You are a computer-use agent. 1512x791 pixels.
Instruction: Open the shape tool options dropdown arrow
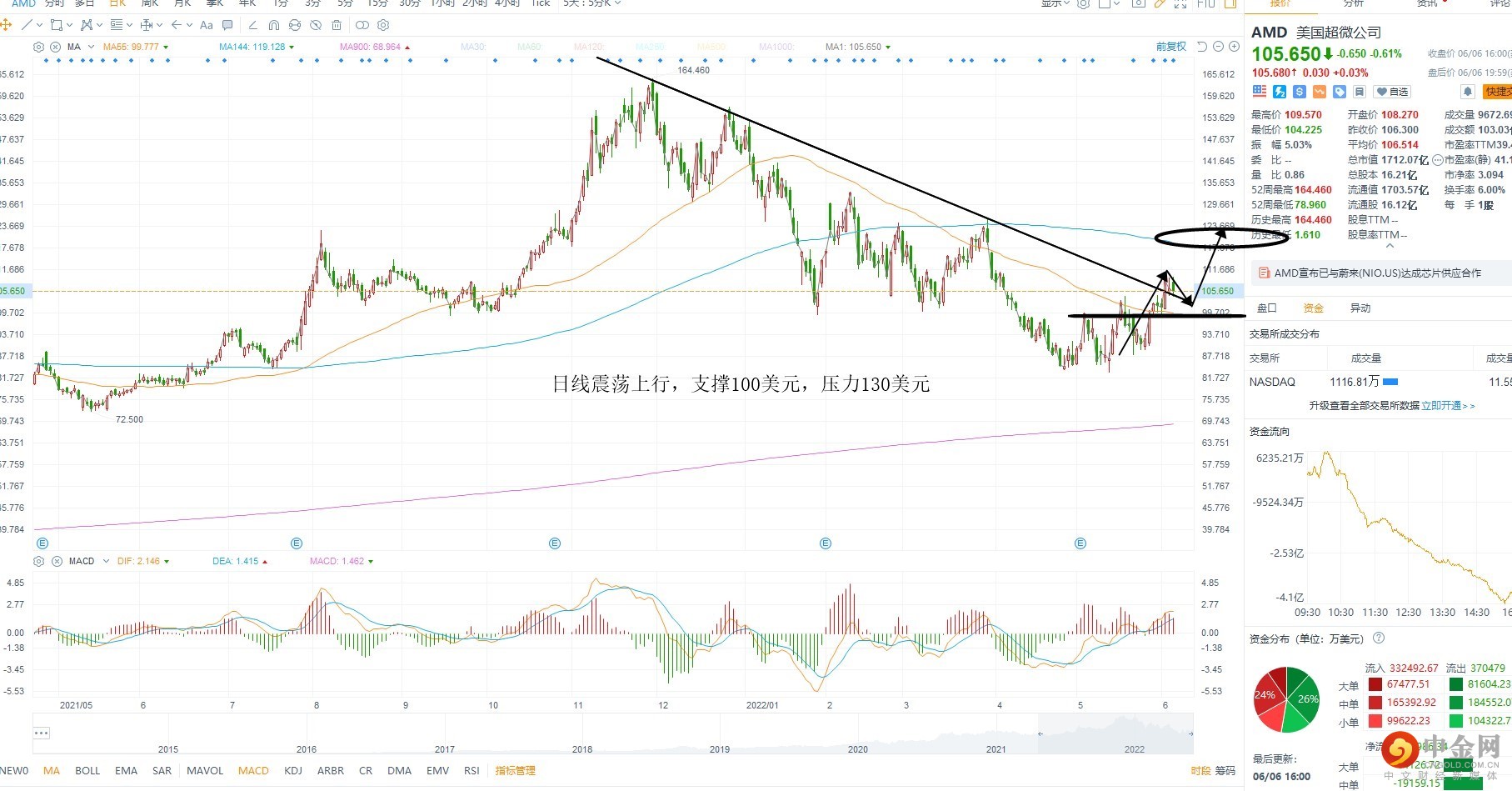69,25
